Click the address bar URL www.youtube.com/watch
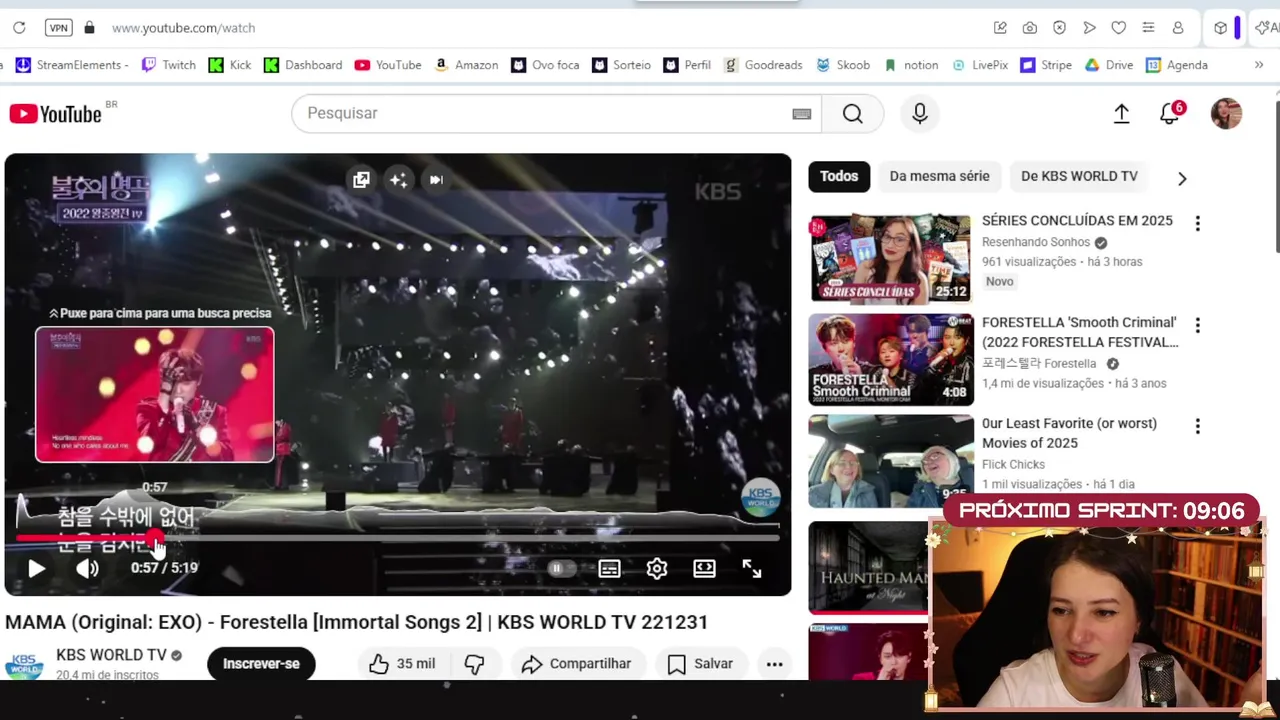1280x720 pixels. pyautogui.click(x=183, y=28)
